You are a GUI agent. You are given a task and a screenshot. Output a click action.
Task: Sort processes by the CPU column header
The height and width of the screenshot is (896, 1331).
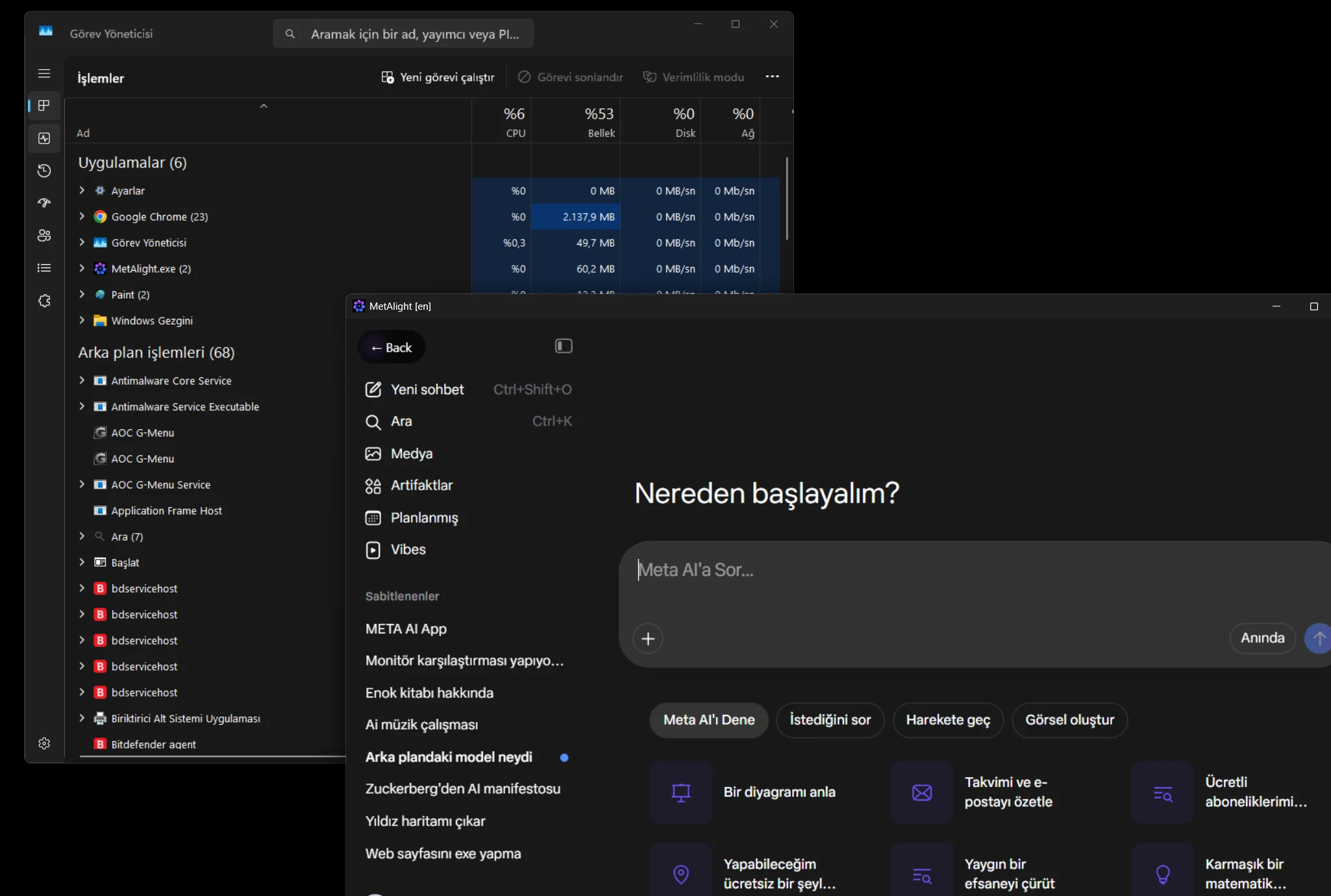501,121
